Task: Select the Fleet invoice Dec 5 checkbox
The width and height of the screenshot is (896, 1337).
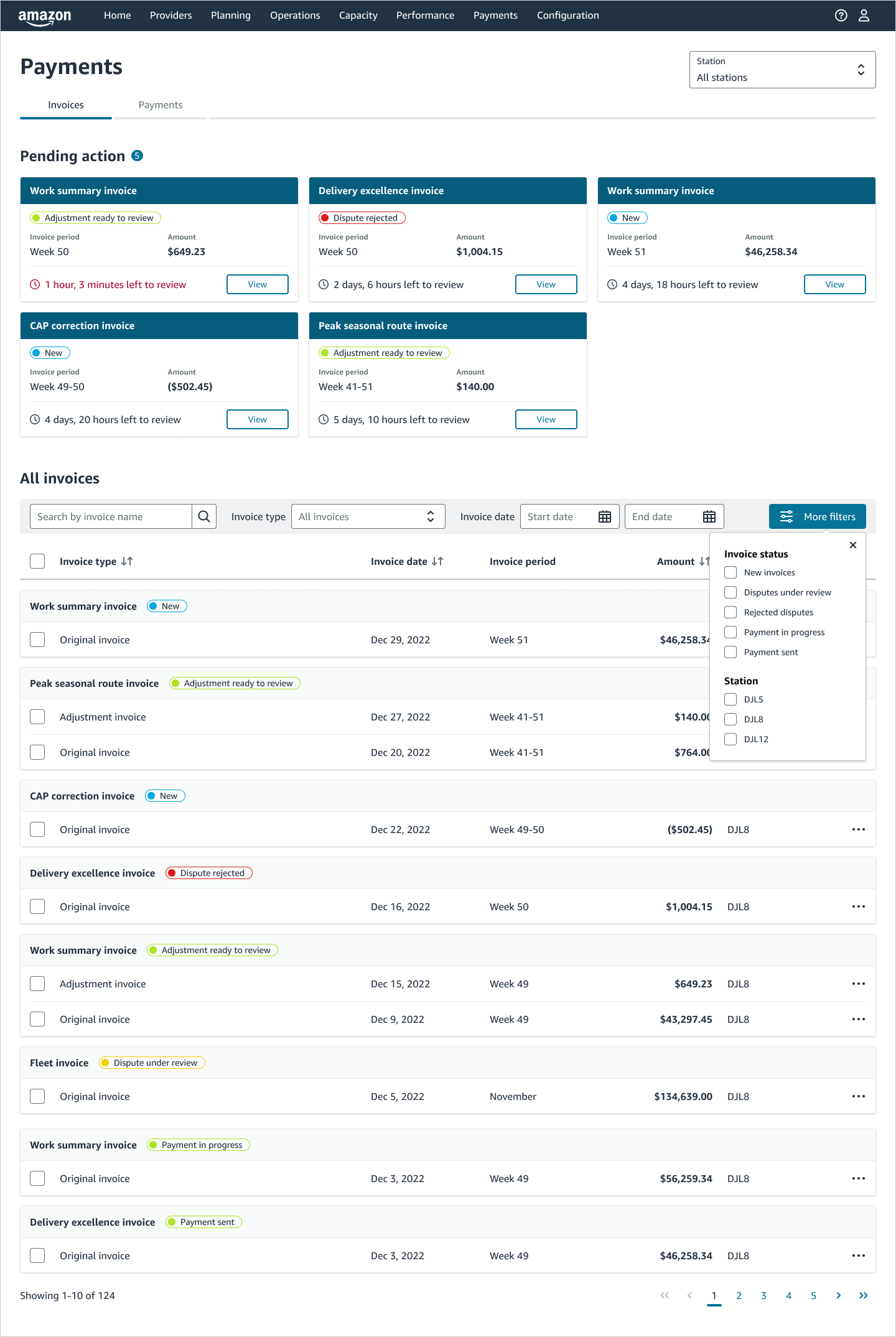Action: click(37, 1096)
